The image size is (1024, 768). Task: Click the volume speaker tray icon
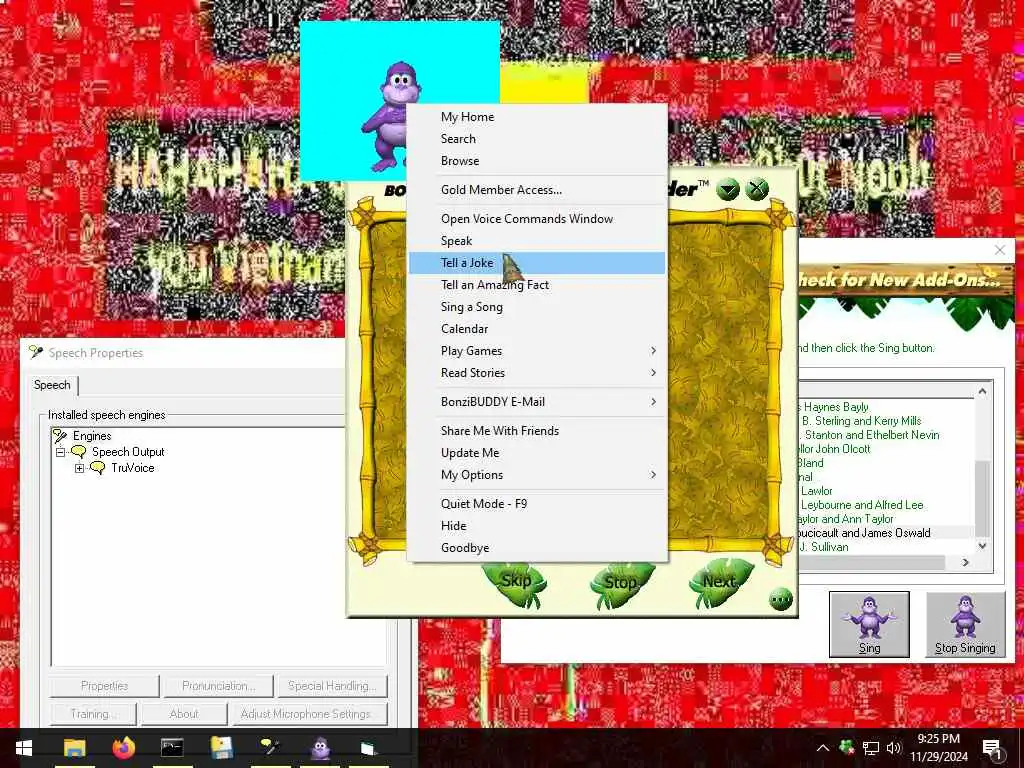coord(894,748)
